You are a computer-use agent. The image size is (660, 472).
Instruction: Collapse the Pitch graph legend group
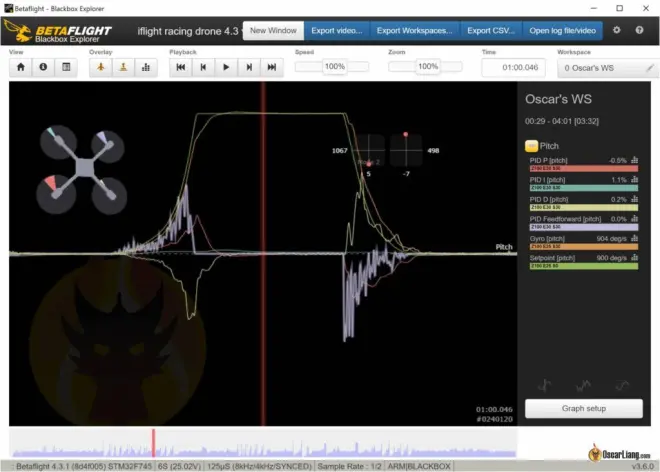click(x=531, y=146)
